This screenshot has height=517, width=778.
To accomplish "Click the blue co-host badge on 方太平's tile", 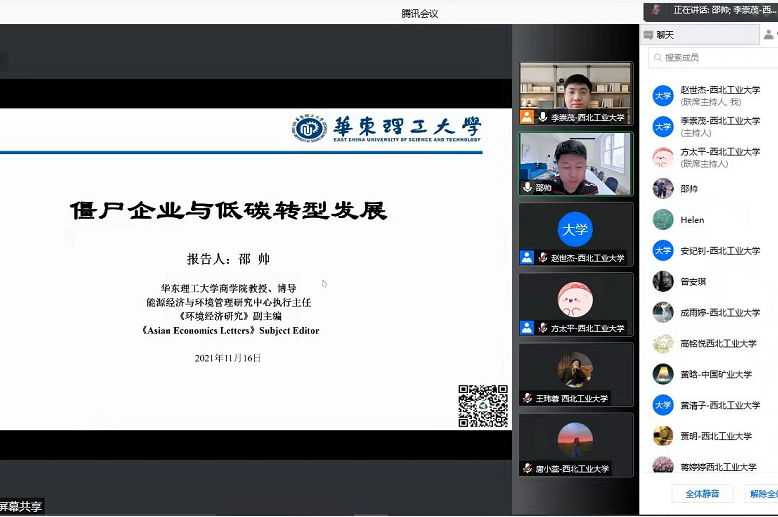I will coord(527,328).
